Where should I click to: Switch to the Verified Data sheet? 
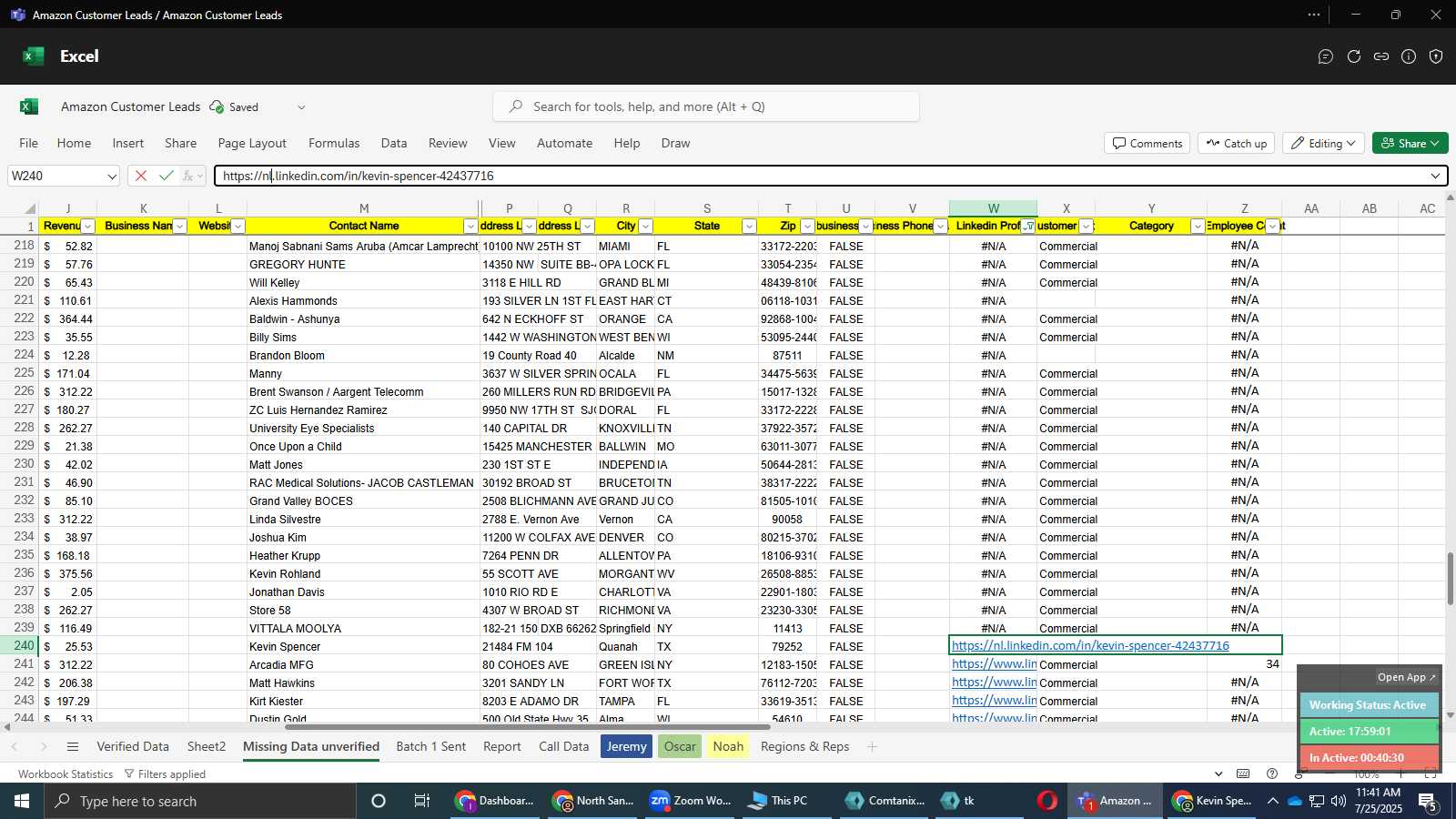133,747
